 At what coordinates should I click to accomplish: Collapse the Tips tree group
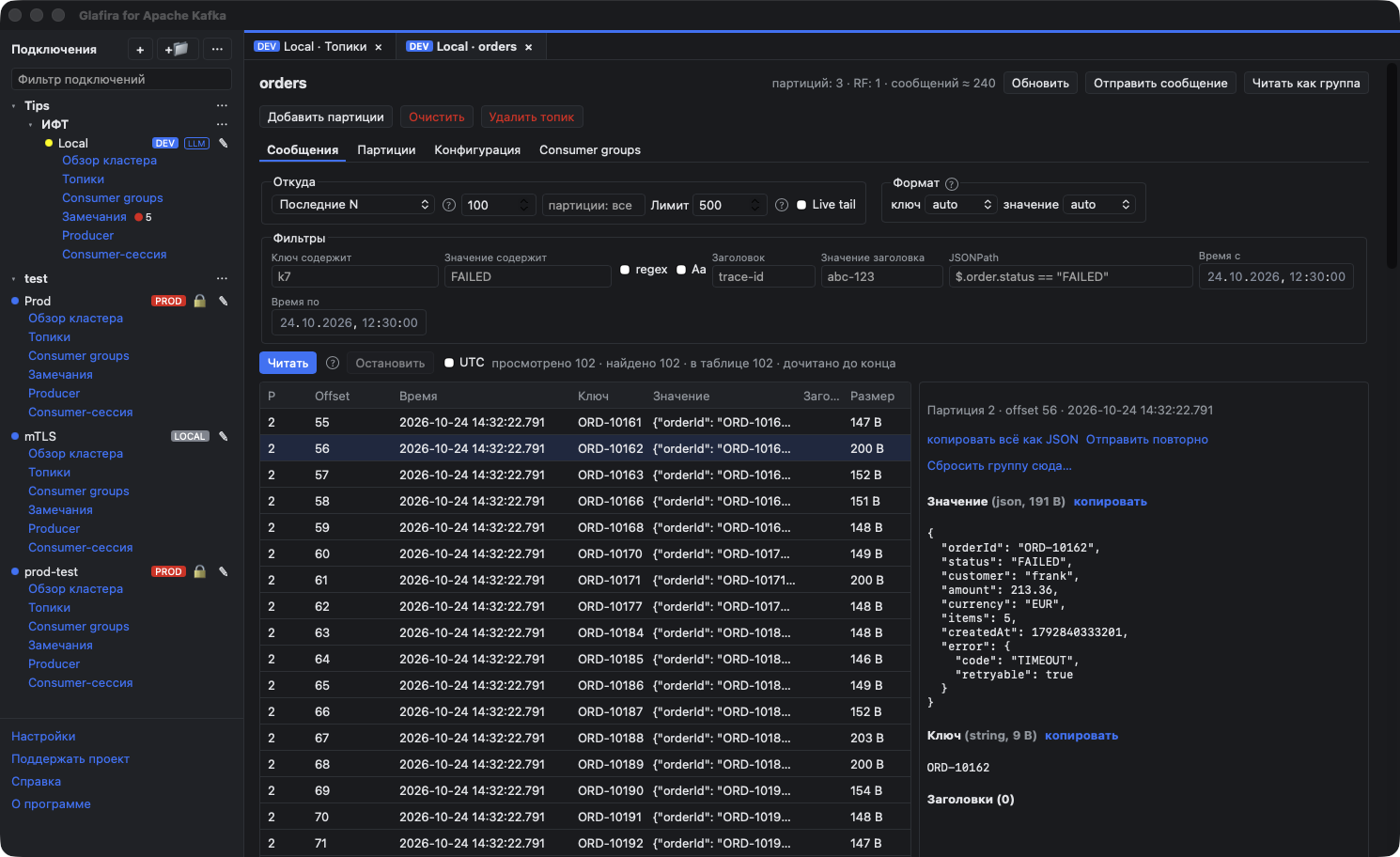coord(13,106)
